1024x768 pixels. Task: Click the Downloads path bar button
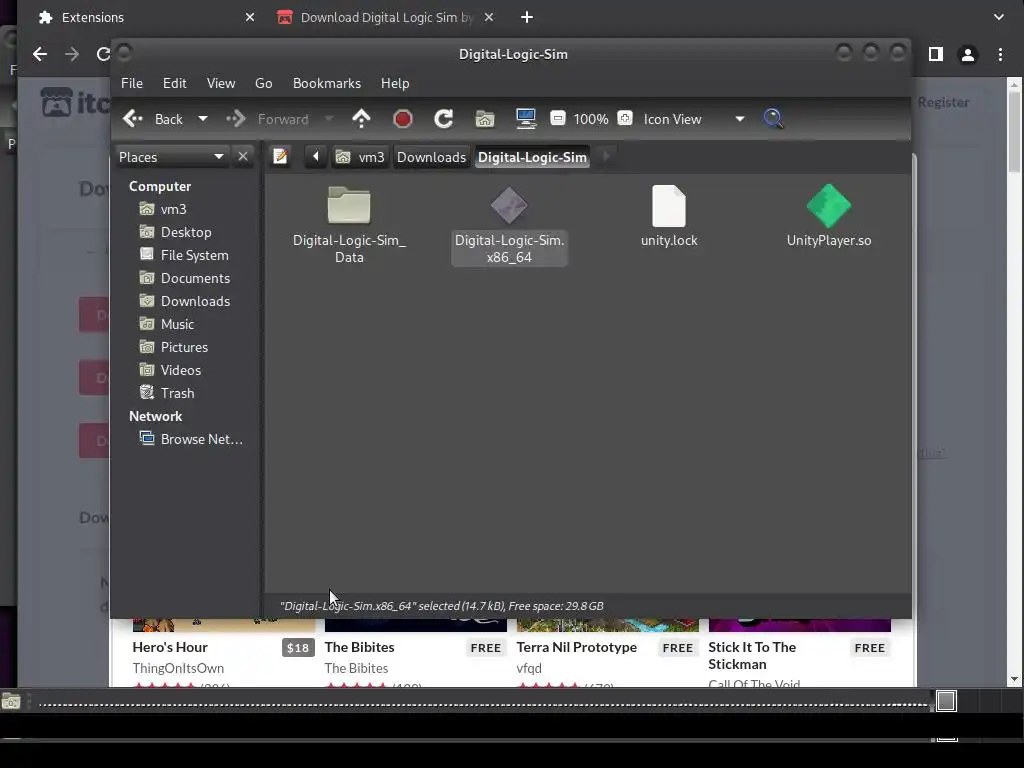click(x=432, y=157)
